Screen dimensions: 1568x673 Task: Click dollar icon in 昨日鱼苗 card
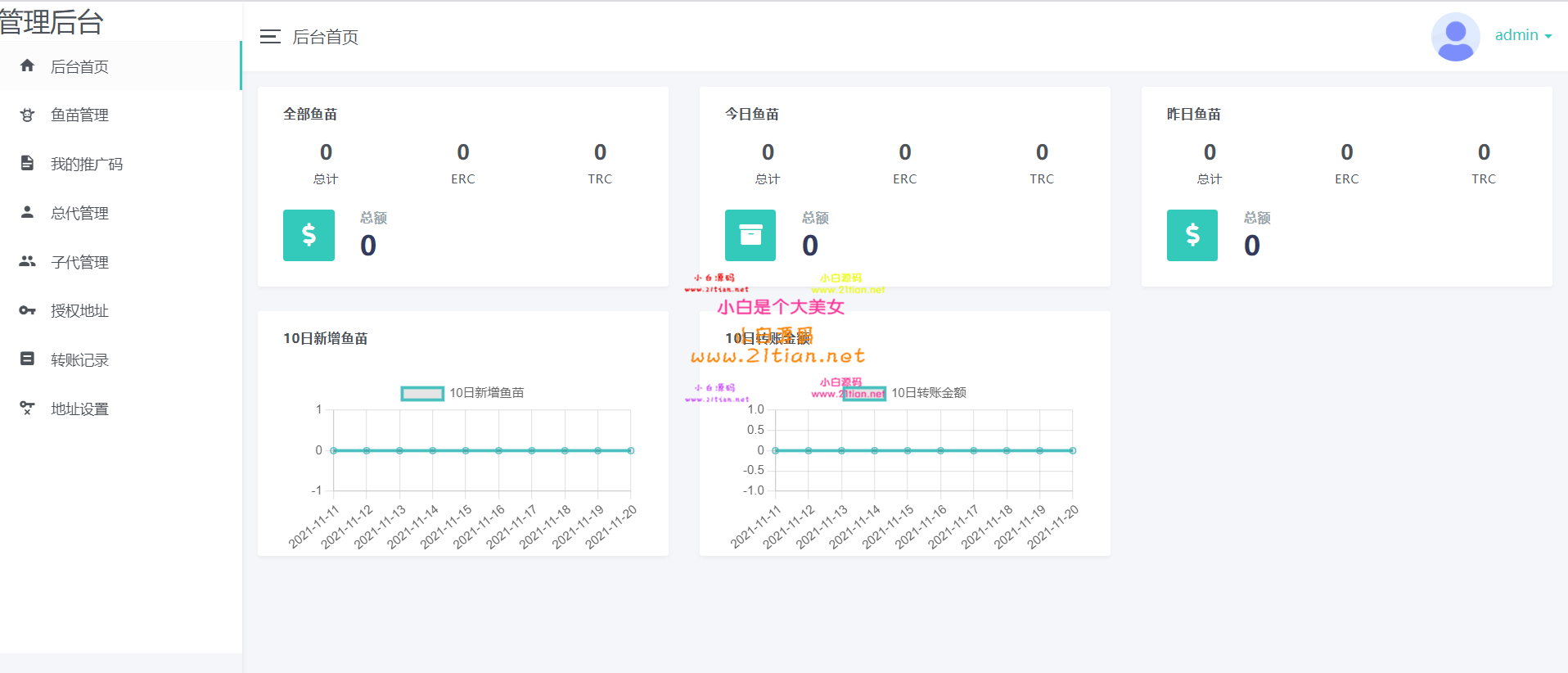pyautogui.click(x=1192, y=235)
